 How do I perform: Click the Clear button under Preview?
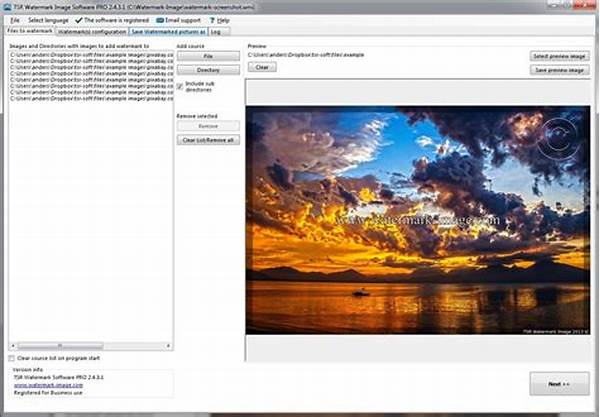[262, 67]
